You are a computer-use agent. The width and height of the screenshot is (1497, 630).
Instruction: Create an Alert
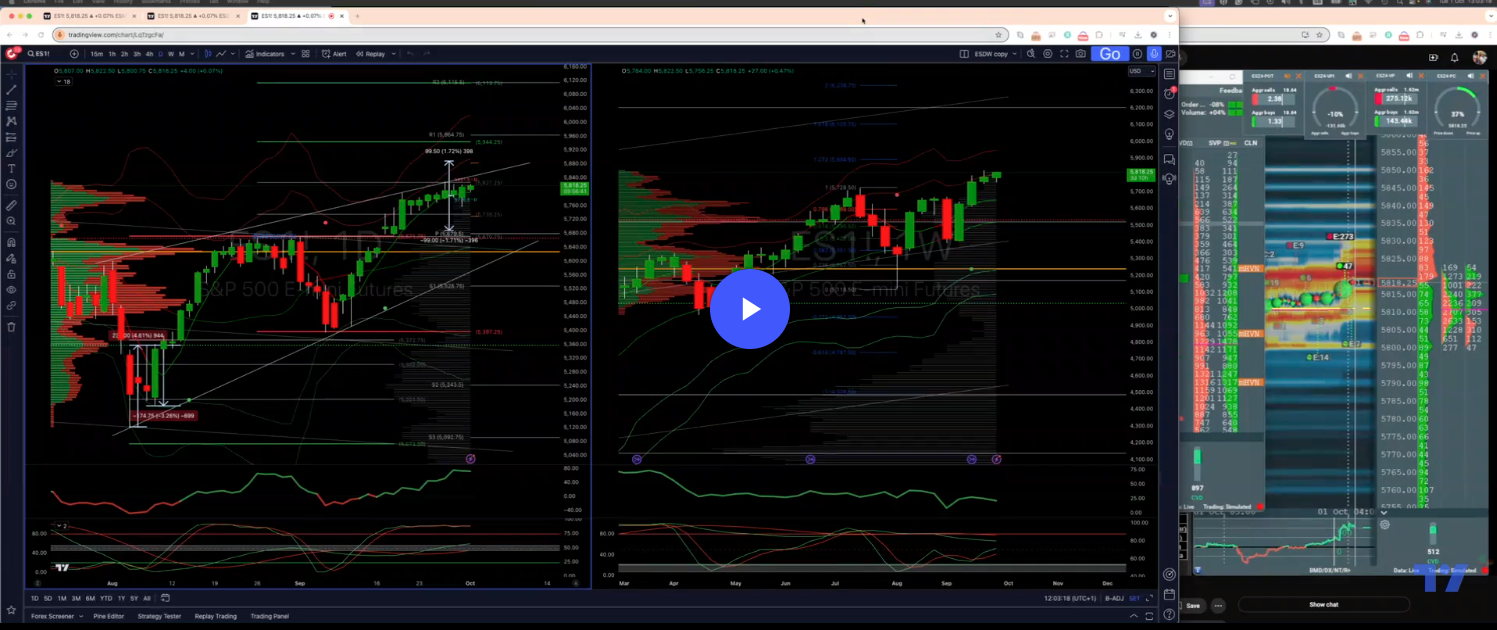point(334,54)
